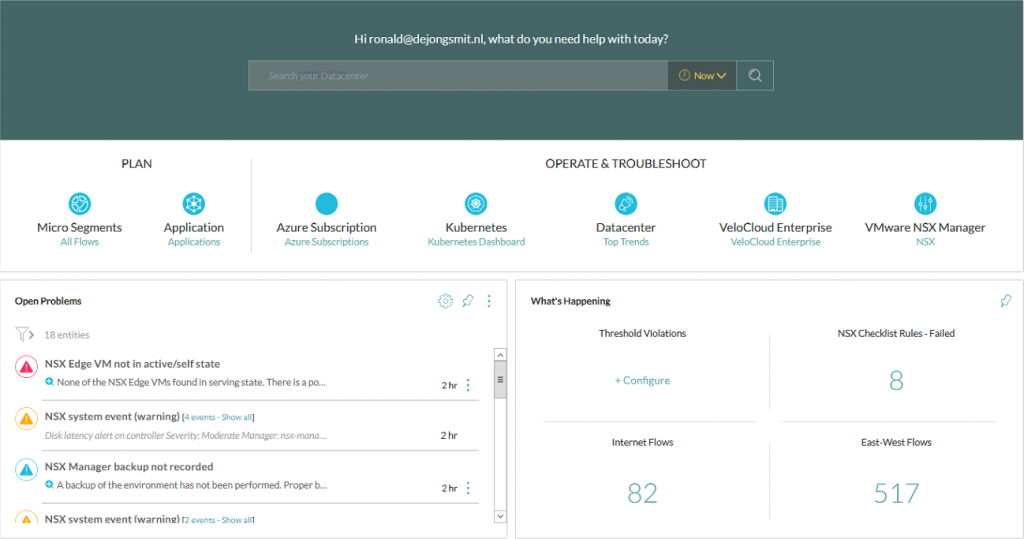Click the Threshold Violations heading
Screen dimensions: 1024x539
point(643,333)
